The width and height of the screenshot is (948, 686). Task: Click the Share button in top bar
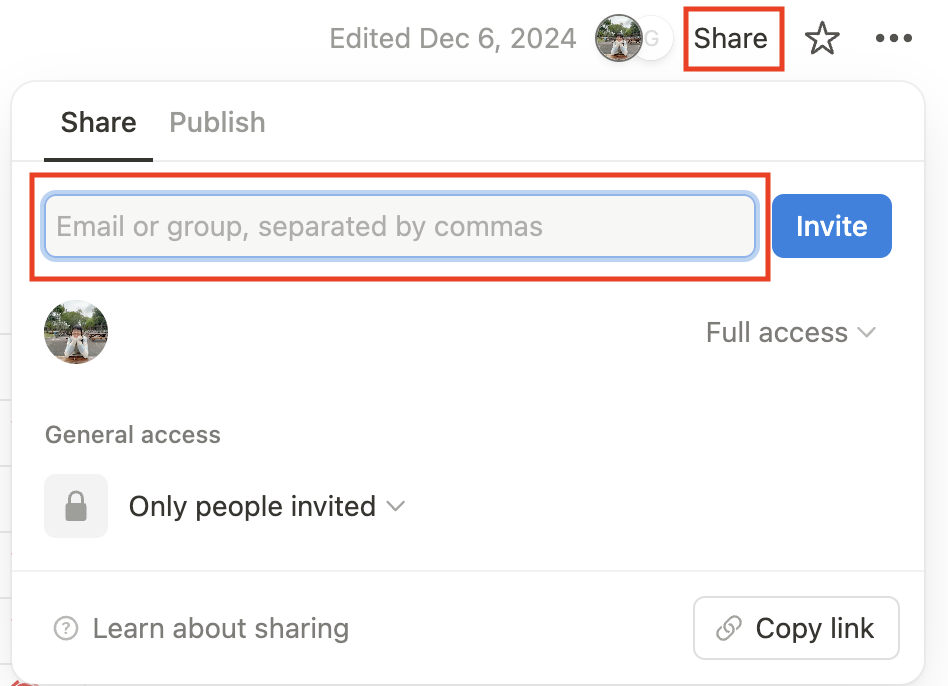(x=732, y=39)
